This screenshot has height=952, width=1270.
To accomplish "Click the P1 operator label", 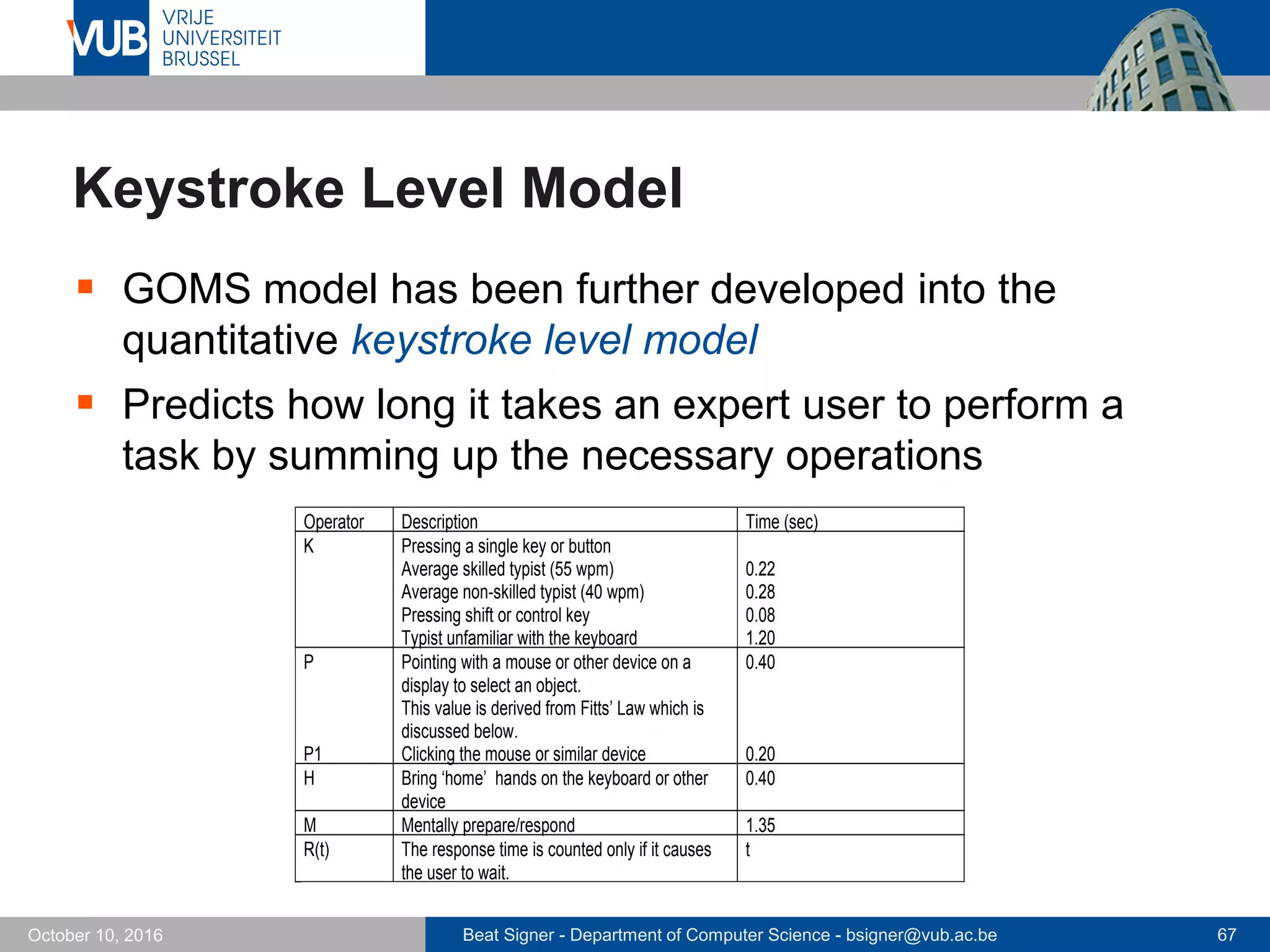I will 313,754.
